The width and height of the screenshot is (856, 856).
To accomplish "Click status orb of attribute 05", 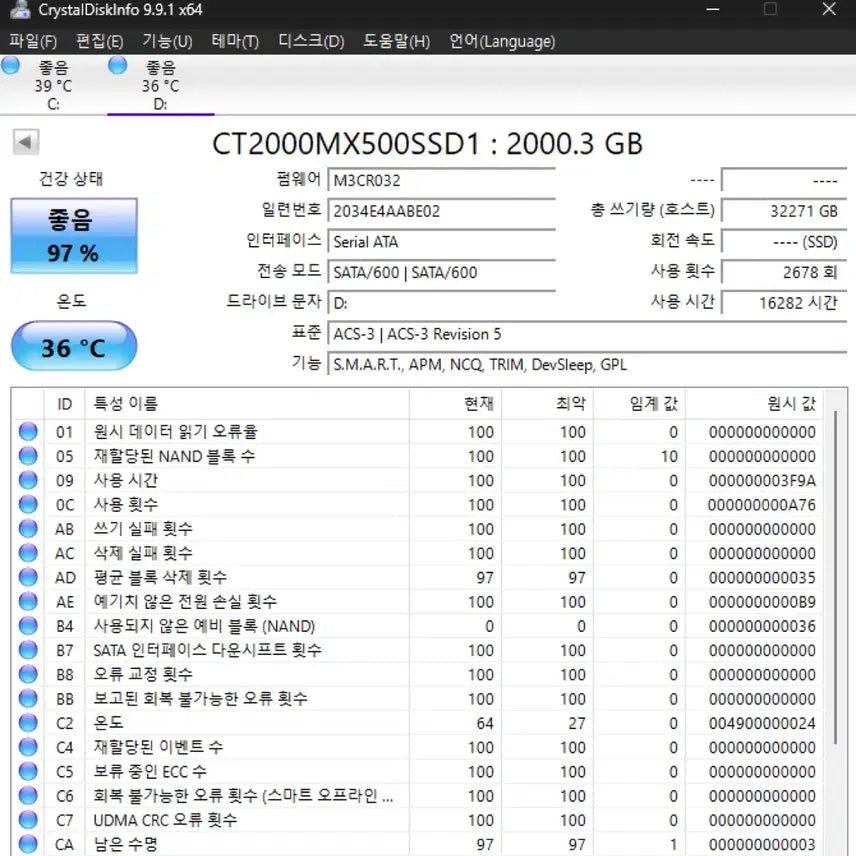I will (28, 455).
